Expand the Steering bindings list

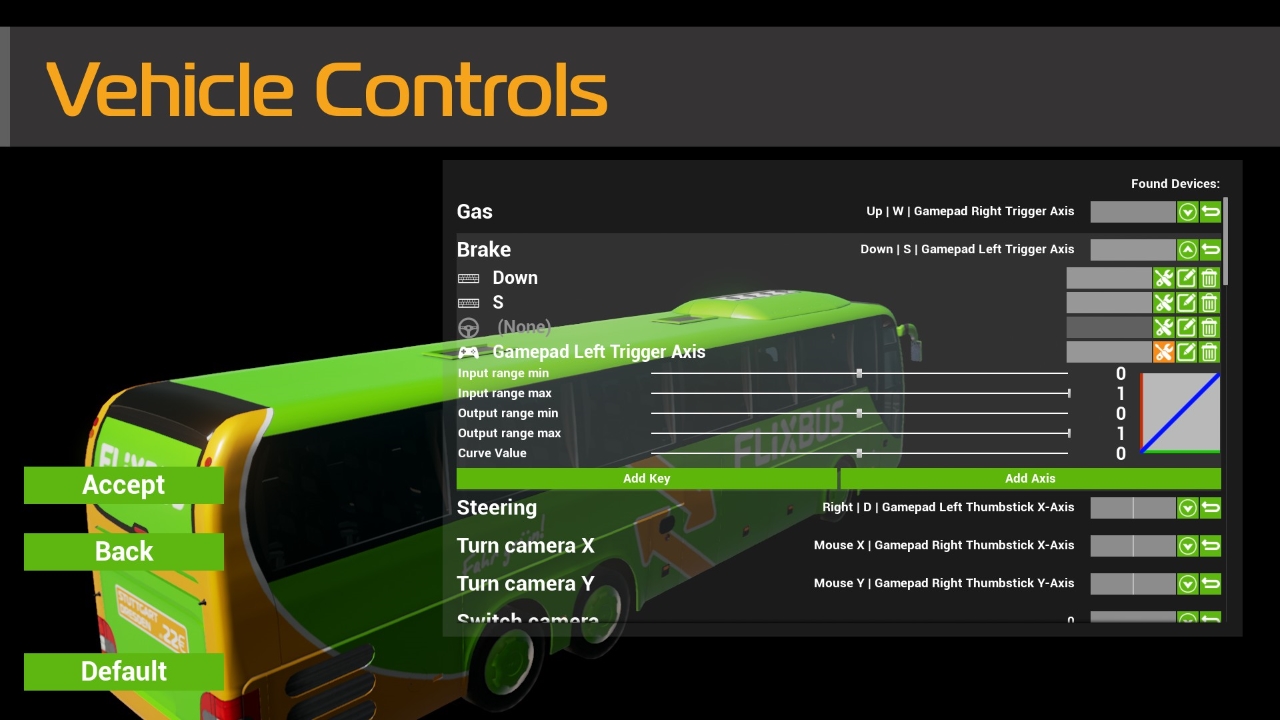1187,508
